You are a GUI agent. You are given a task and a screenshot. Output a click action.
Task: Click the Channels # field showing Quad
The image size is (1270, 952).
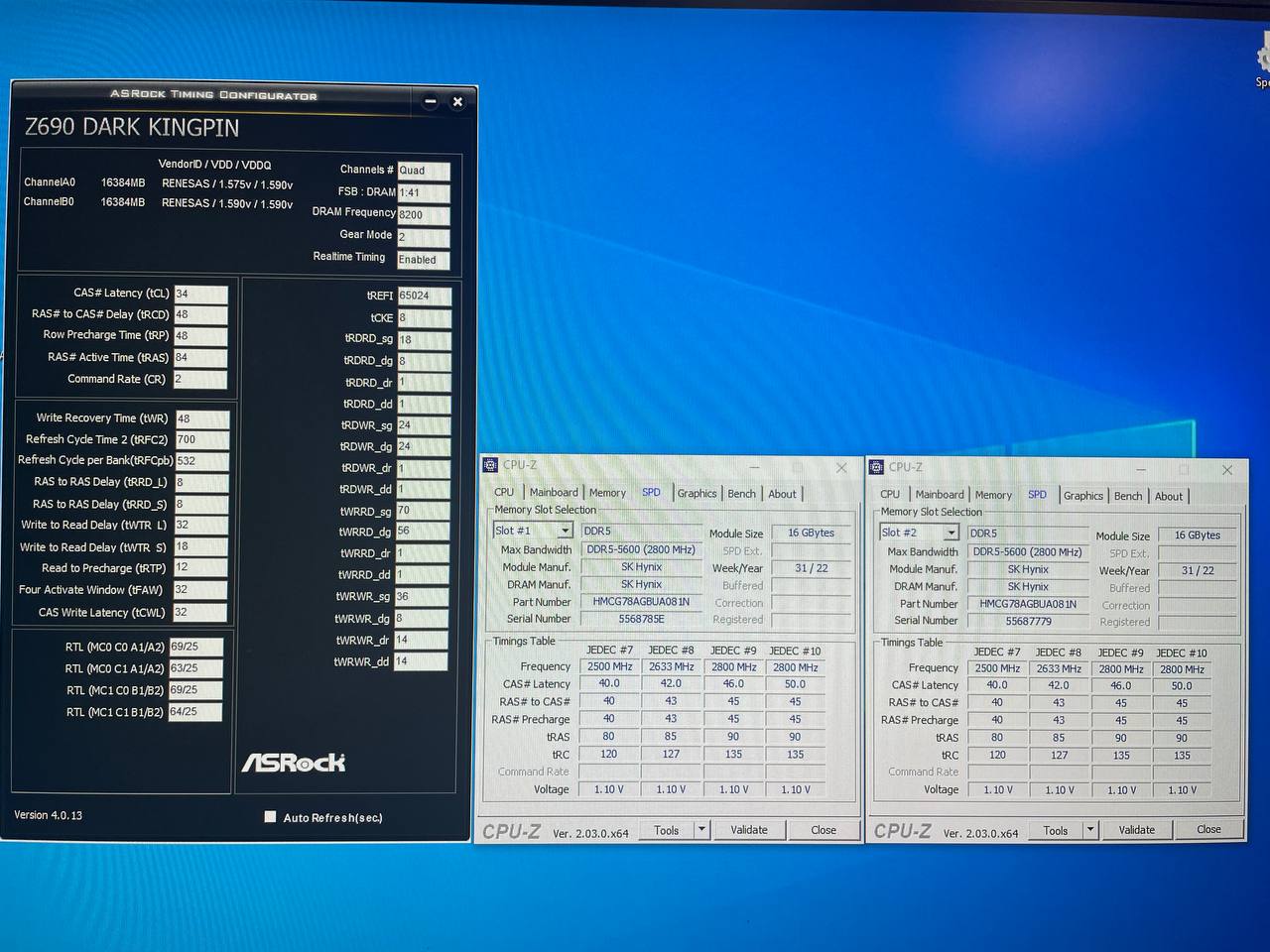point(424,171)
